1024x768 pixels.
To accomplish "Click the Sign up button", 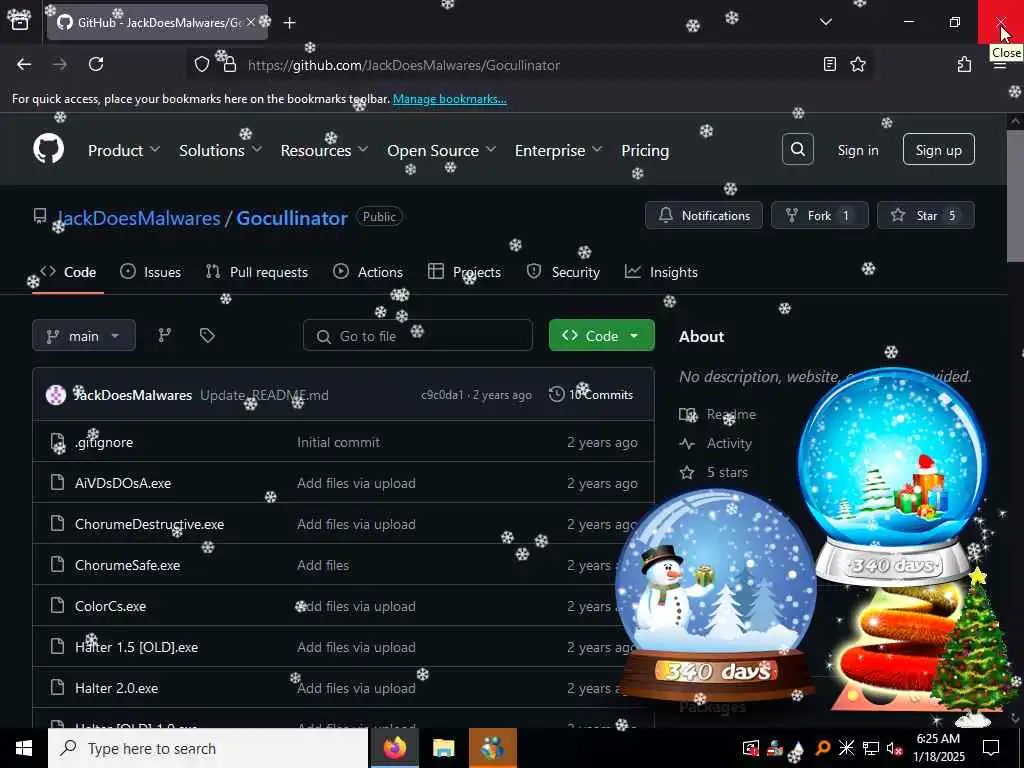I will pos(938,150).
